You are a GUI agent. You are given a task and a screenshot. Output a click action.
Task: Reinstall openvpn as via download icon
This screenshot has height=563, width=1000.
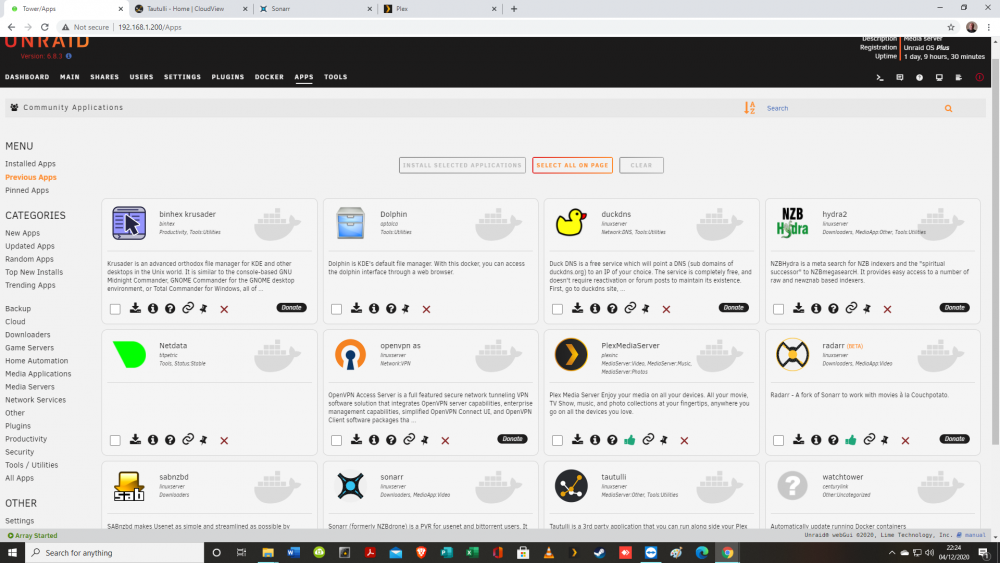tap(357, 440)
